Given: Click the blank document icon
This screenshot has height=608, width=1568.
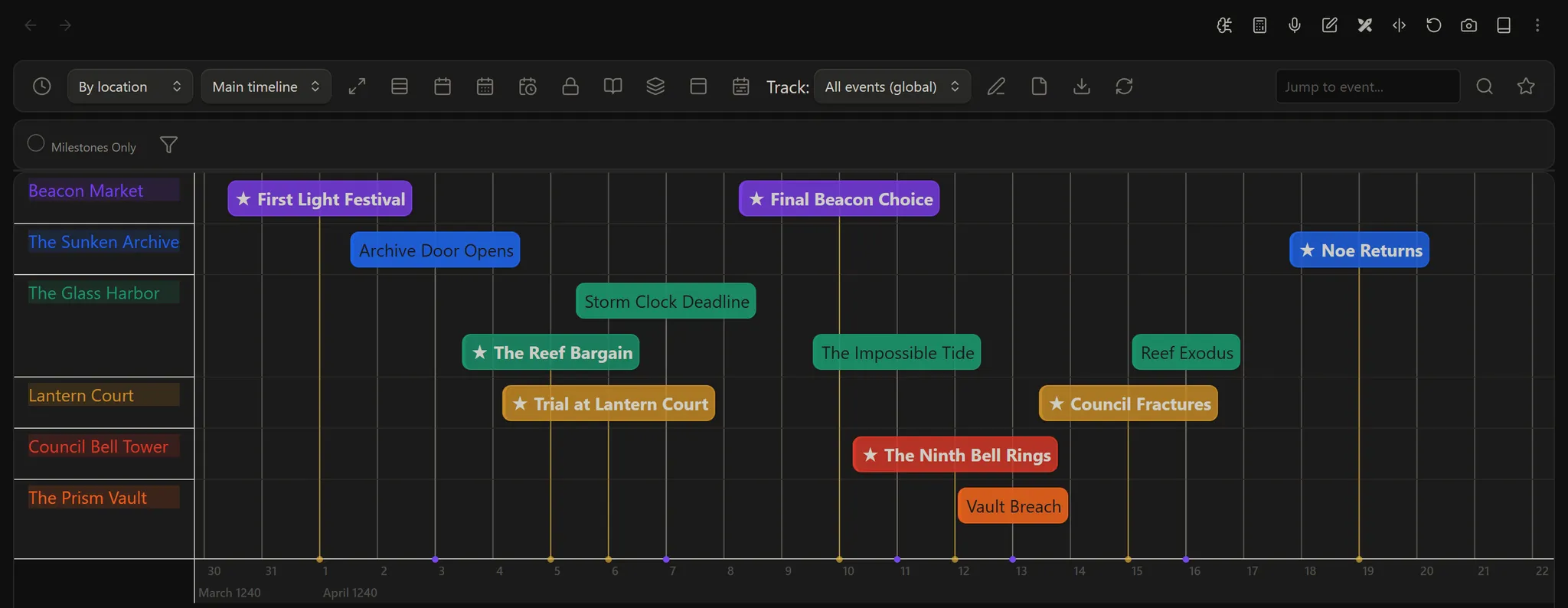Looking at the screenshot, I should pos(1039,87).
